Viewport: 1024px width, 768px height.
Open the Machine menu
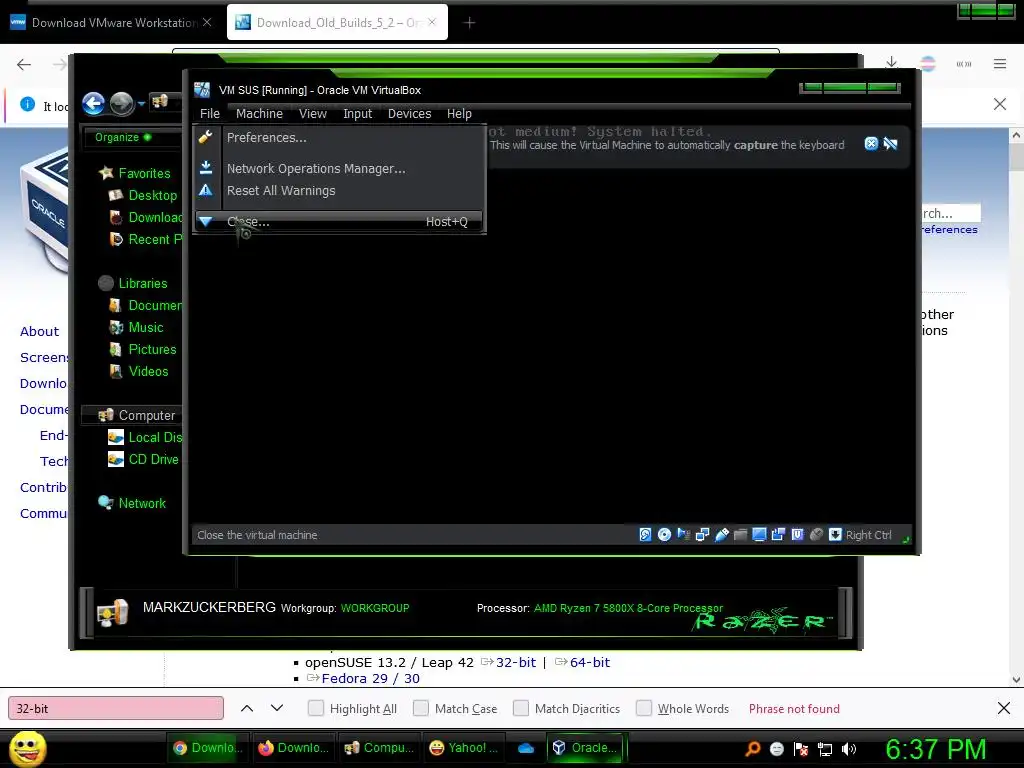pos(259,114)
